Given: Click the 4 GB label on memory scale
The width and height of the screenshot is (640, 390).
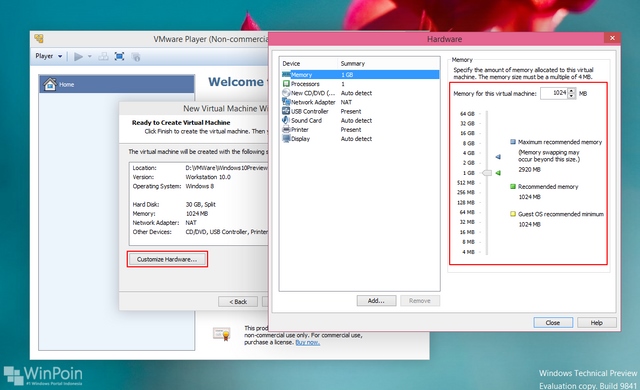Looking at the screenshot, I should (x=469, y=153).
